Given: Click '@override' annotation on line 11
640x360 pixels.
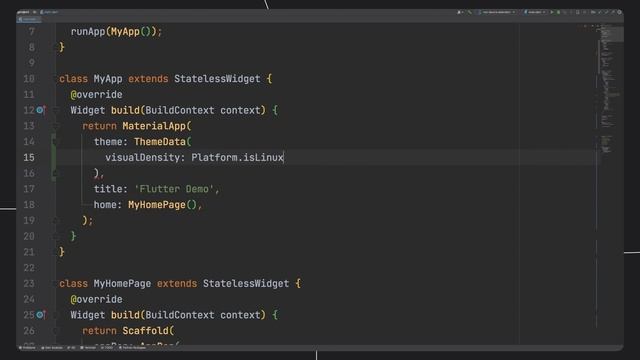Looking at the screenshot, I should [x=96, y=95].
